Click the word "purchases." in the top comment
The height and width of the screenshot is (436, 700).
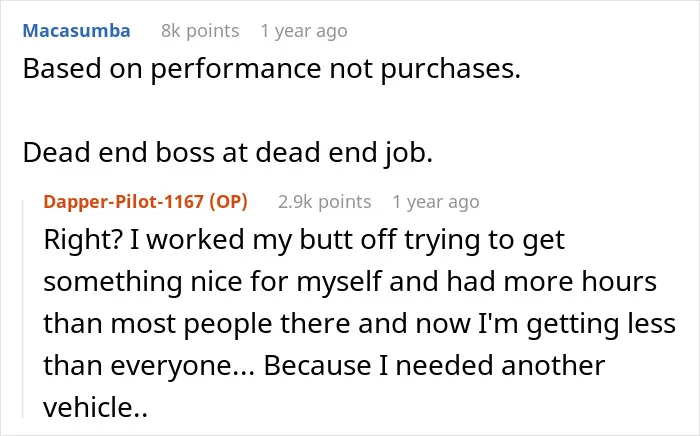[x=450, y=71]
